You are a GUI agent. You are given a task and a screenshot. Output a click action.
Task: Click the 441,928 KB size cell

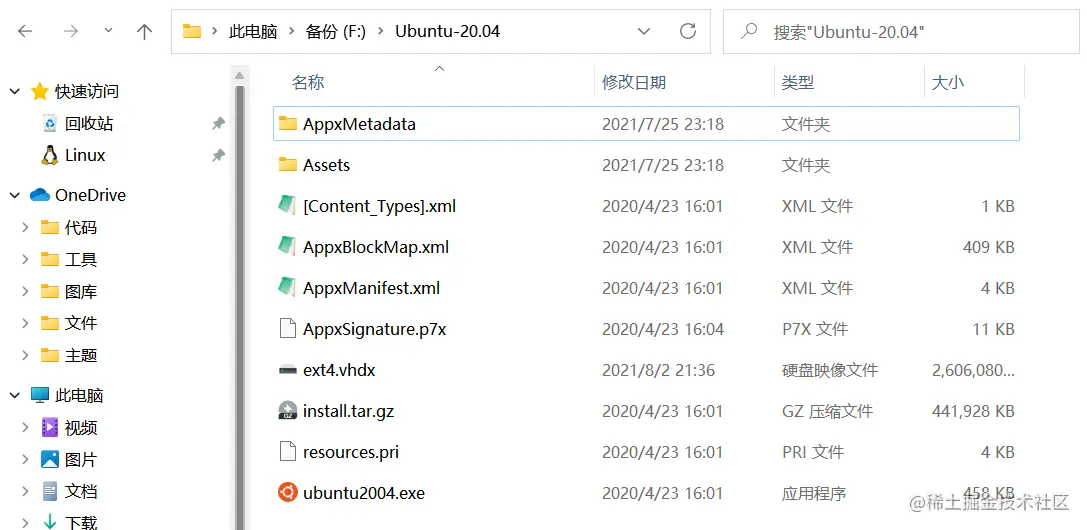(x=973, y=411)
